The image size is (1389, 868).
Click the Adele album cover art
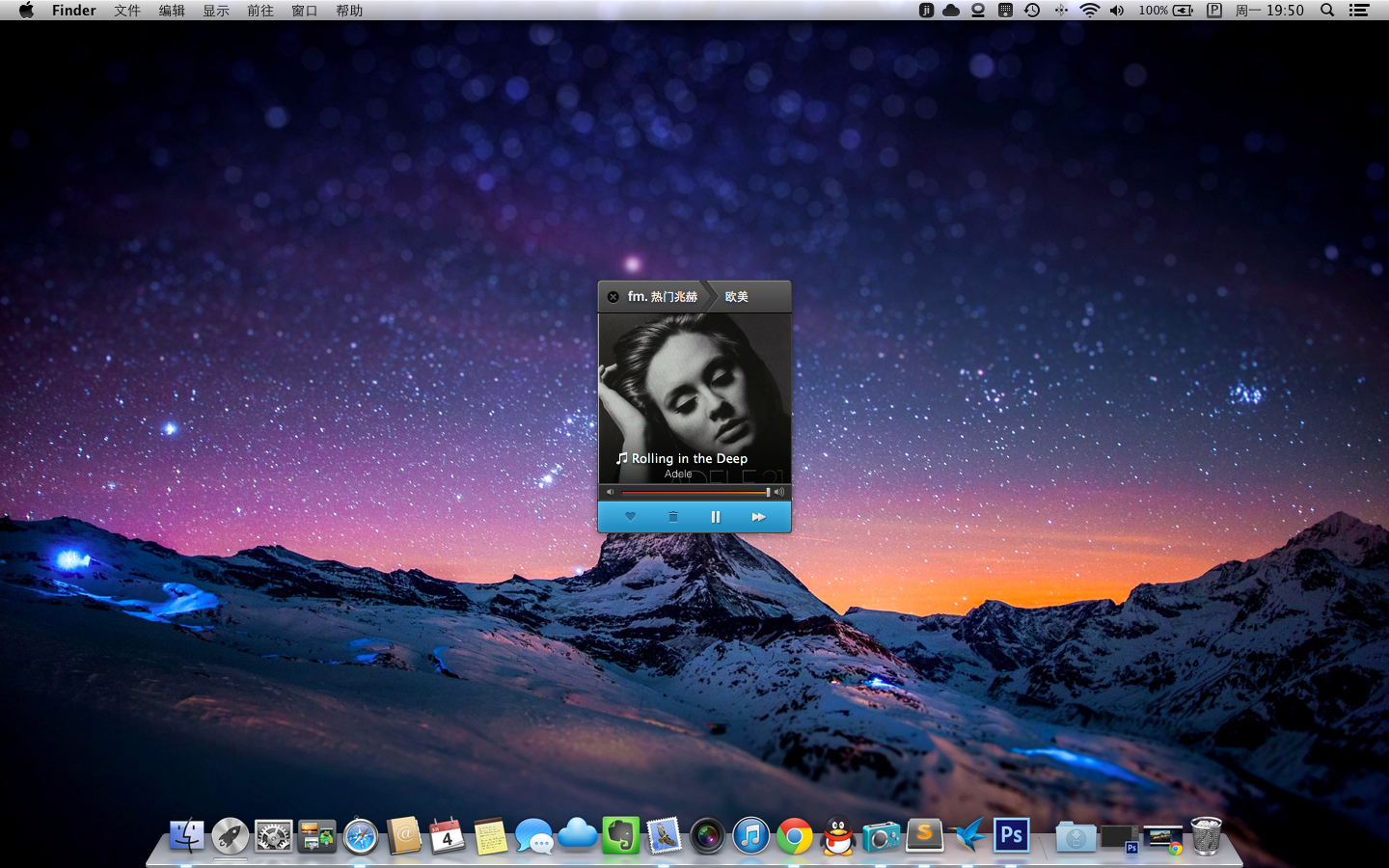pyautogui.click(x=694, y=397)
